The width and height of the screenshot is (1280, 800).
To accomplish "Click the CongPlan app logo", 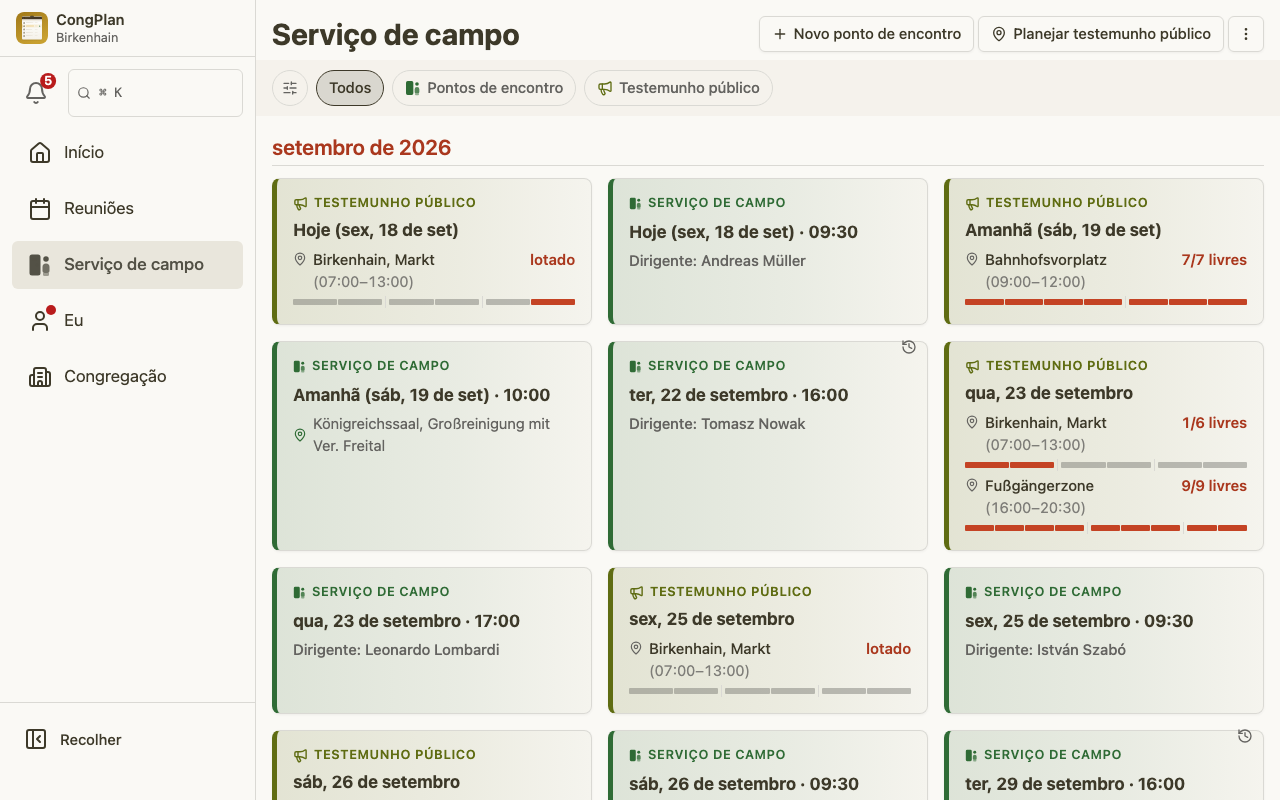I will 32,28.
